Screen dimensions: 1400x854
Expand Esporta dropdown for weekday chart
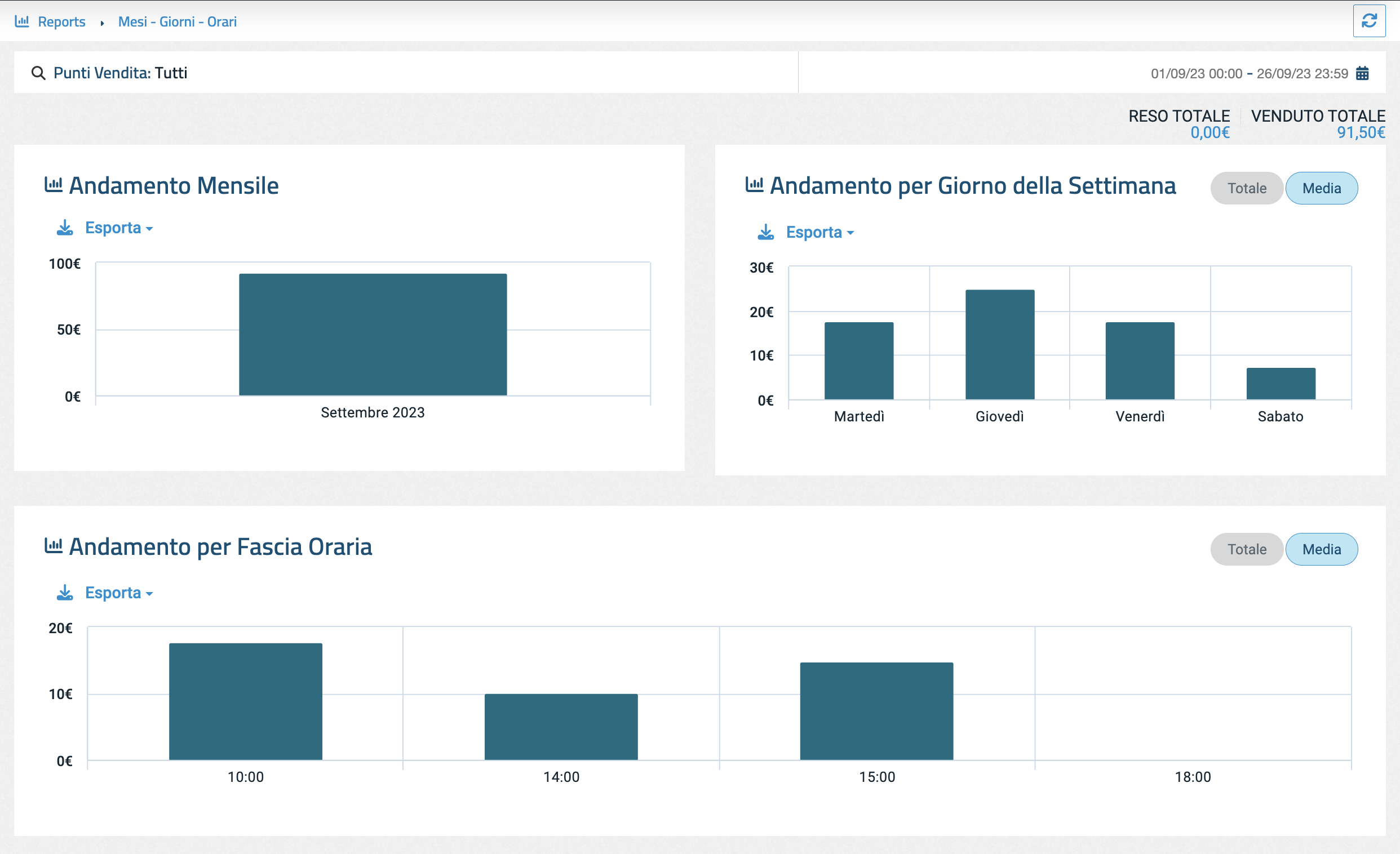(819, 232)
